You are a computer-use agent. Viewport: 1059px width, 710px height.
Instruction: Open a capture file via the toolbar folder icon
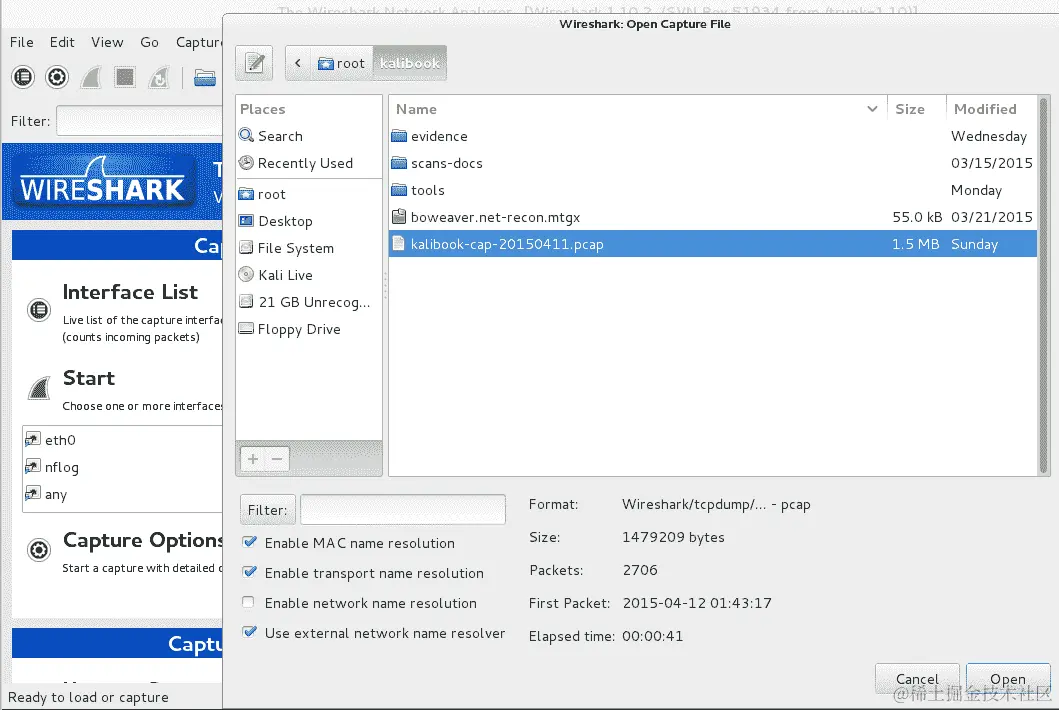point(205,78)
